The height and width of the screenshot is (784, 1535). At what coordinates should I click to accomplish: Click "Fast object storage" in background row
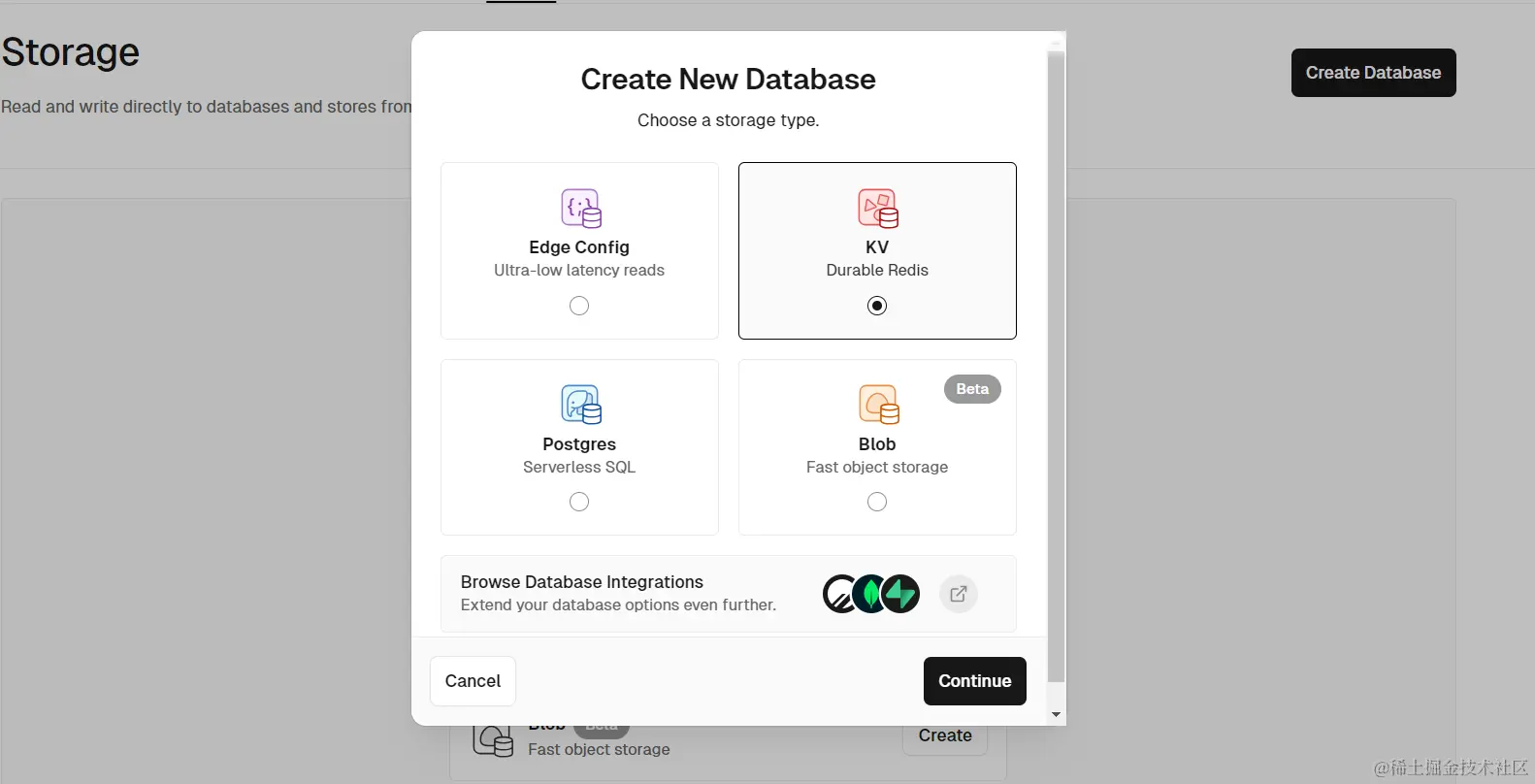click(599, 750)
